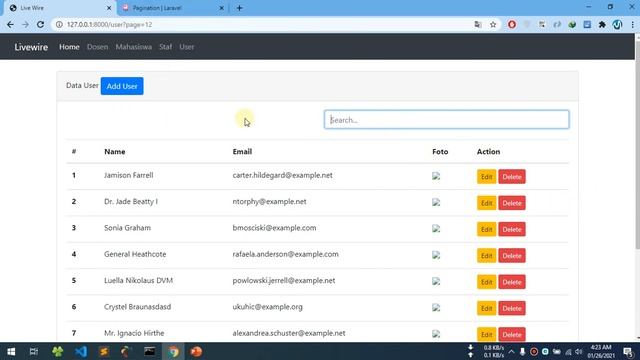Click Sonia Graham's broken photo thumbnail
The image size is (640, 360).
(436, 229)
